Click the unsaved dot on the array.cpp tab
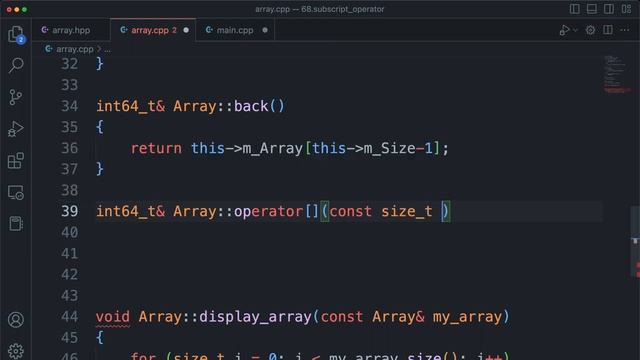Screen dimensions: 640x360 [x=186, y=30]
